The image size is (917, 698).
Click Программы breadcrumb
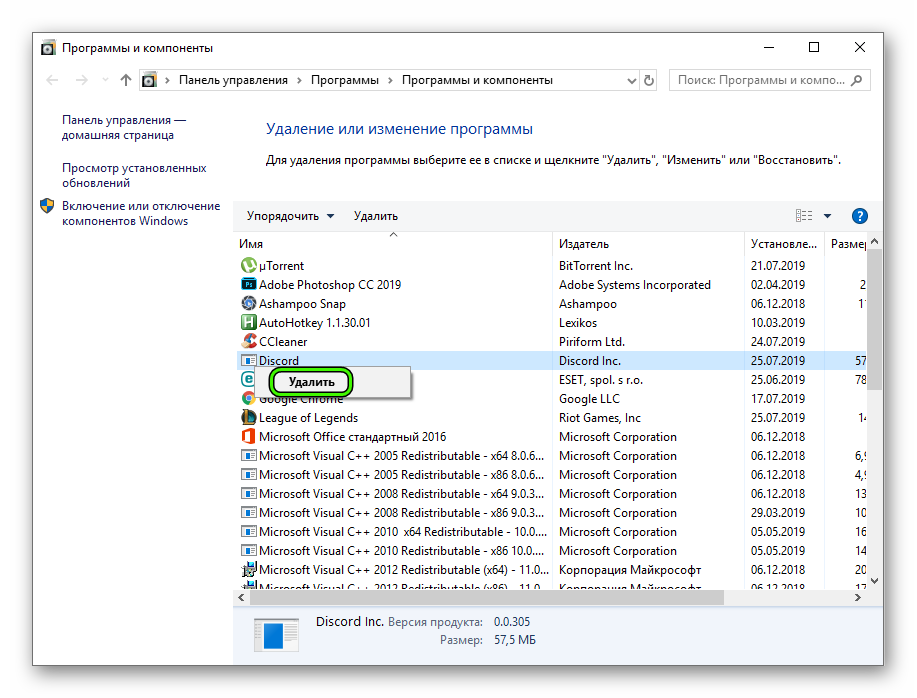(344, 80)
